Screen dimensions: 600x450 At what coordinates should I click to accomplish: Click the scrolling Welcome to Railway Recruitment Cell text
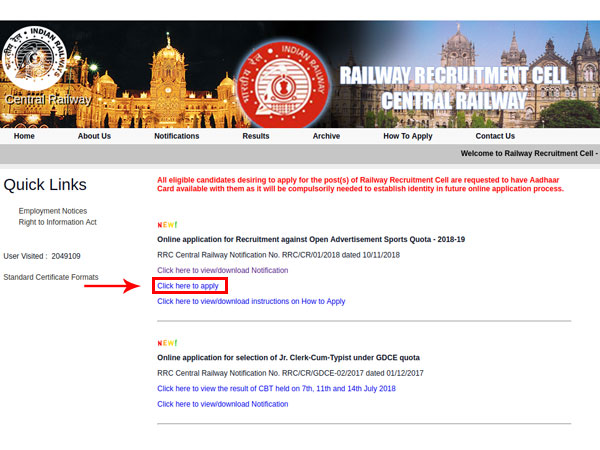(530, 153)
